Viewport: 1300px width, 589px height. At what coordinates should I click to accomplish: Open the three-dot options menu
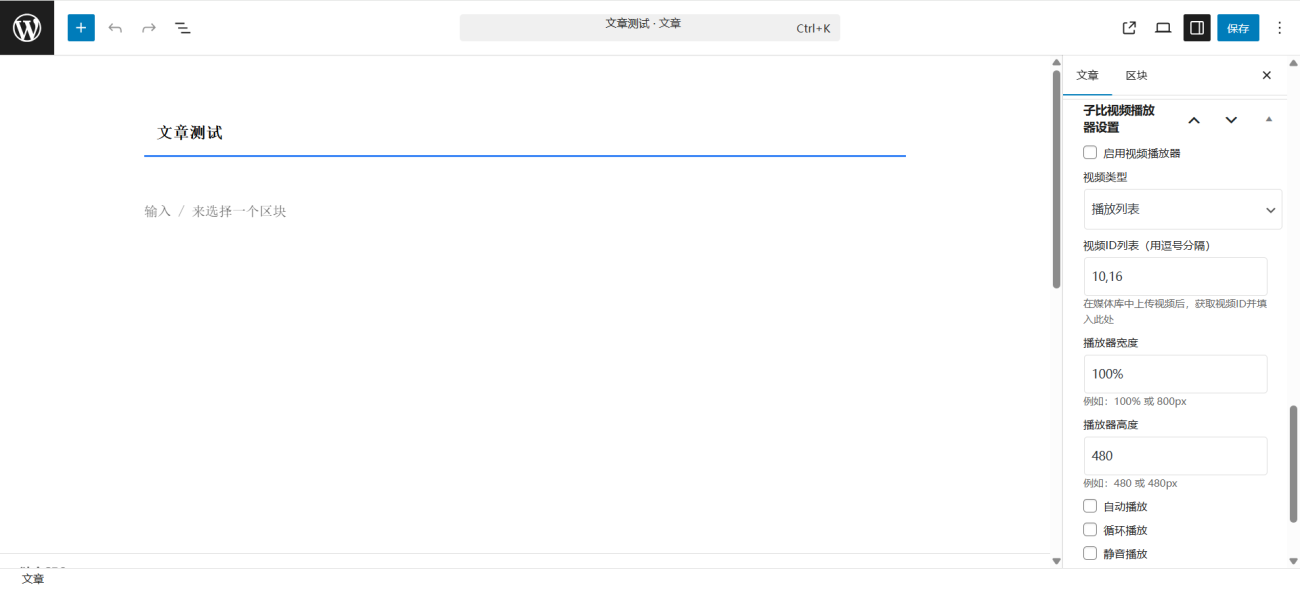coord(1279,28)
